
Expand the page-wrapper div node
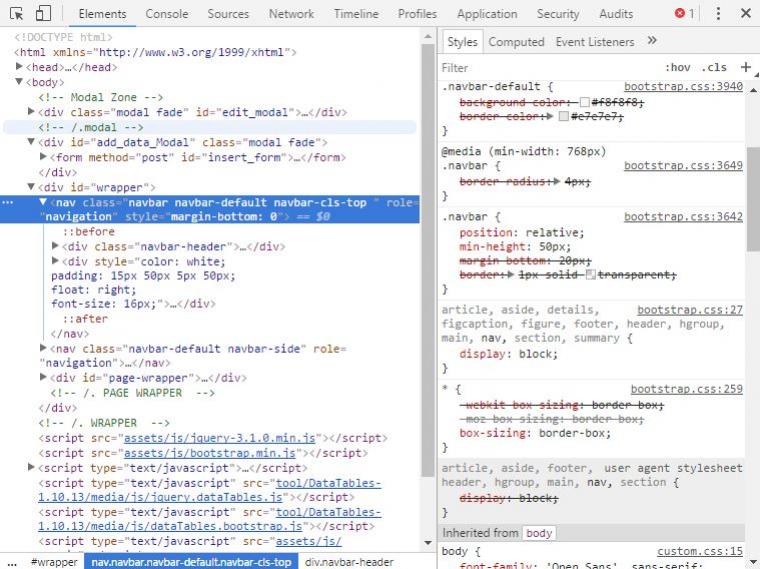(x=43, y=378)
